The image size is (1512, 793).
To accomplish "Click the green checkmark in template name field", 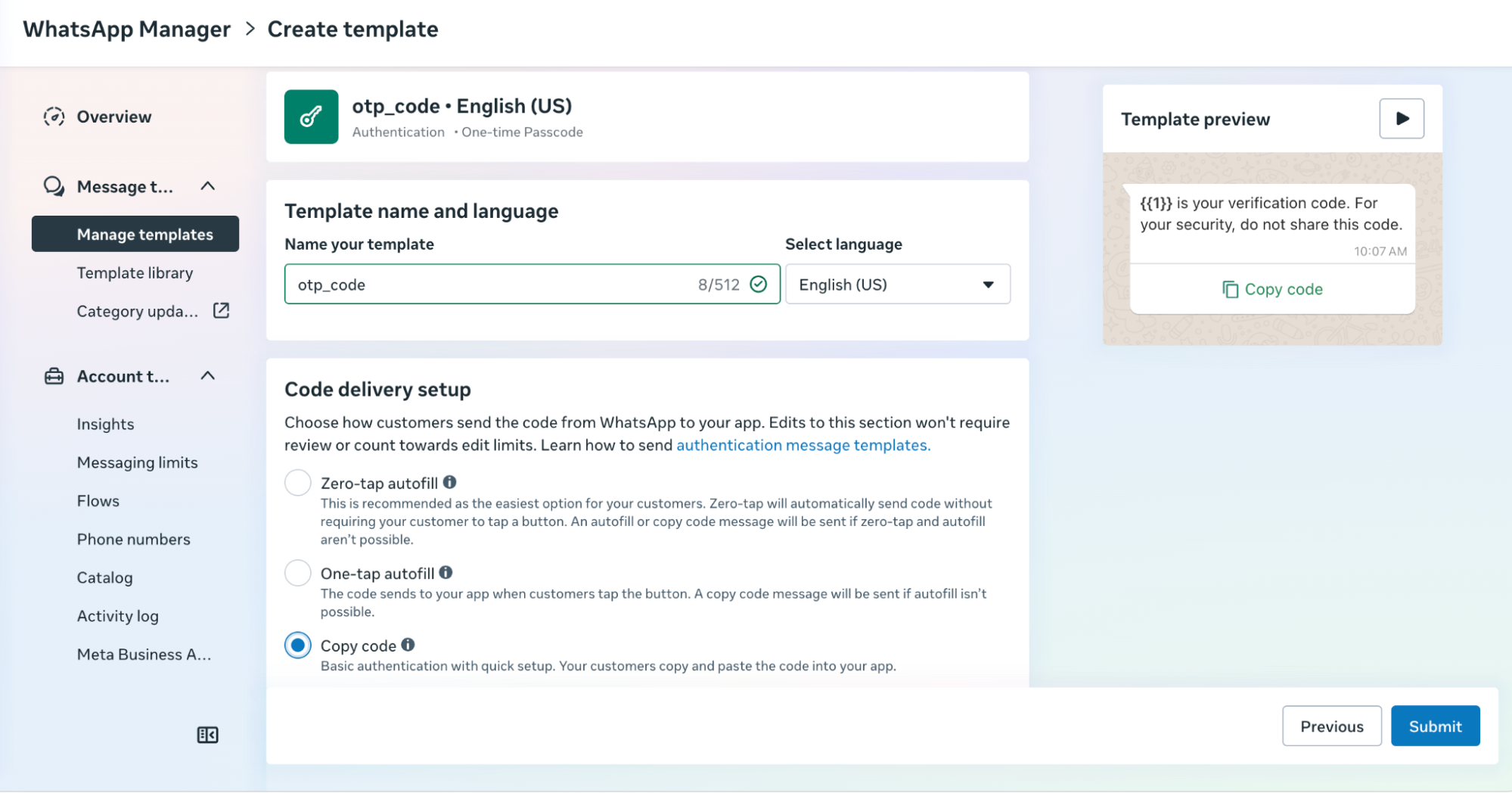I will pyautogui.click(x=758, y=284).
